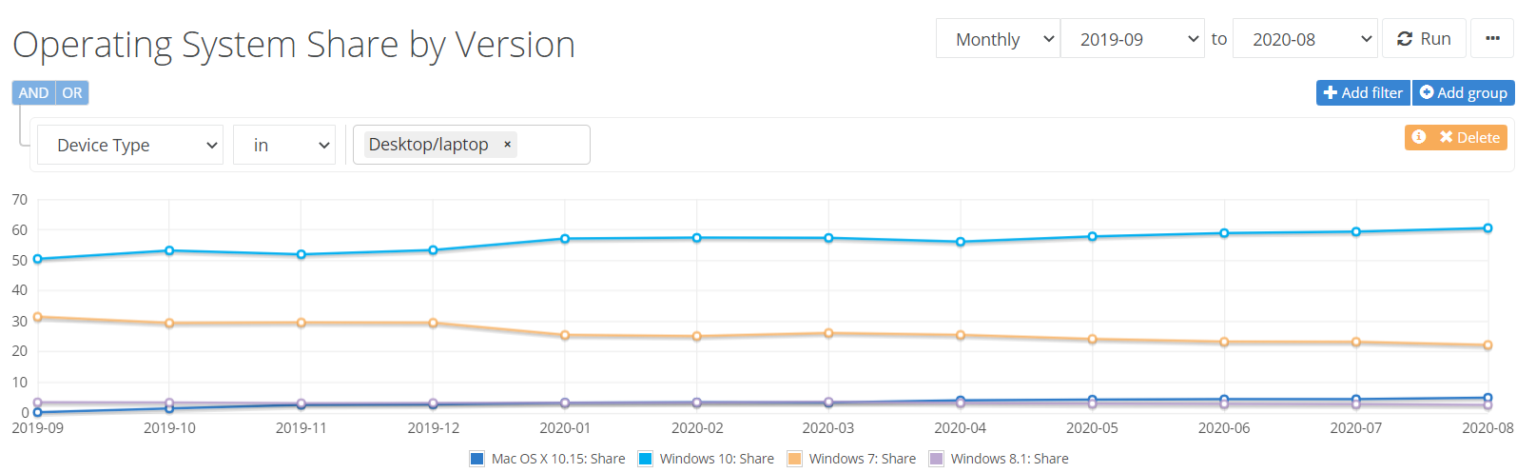Add a new filter group
The height and width of the screenshot is (473, 1536).
(x=1463, y=93)
